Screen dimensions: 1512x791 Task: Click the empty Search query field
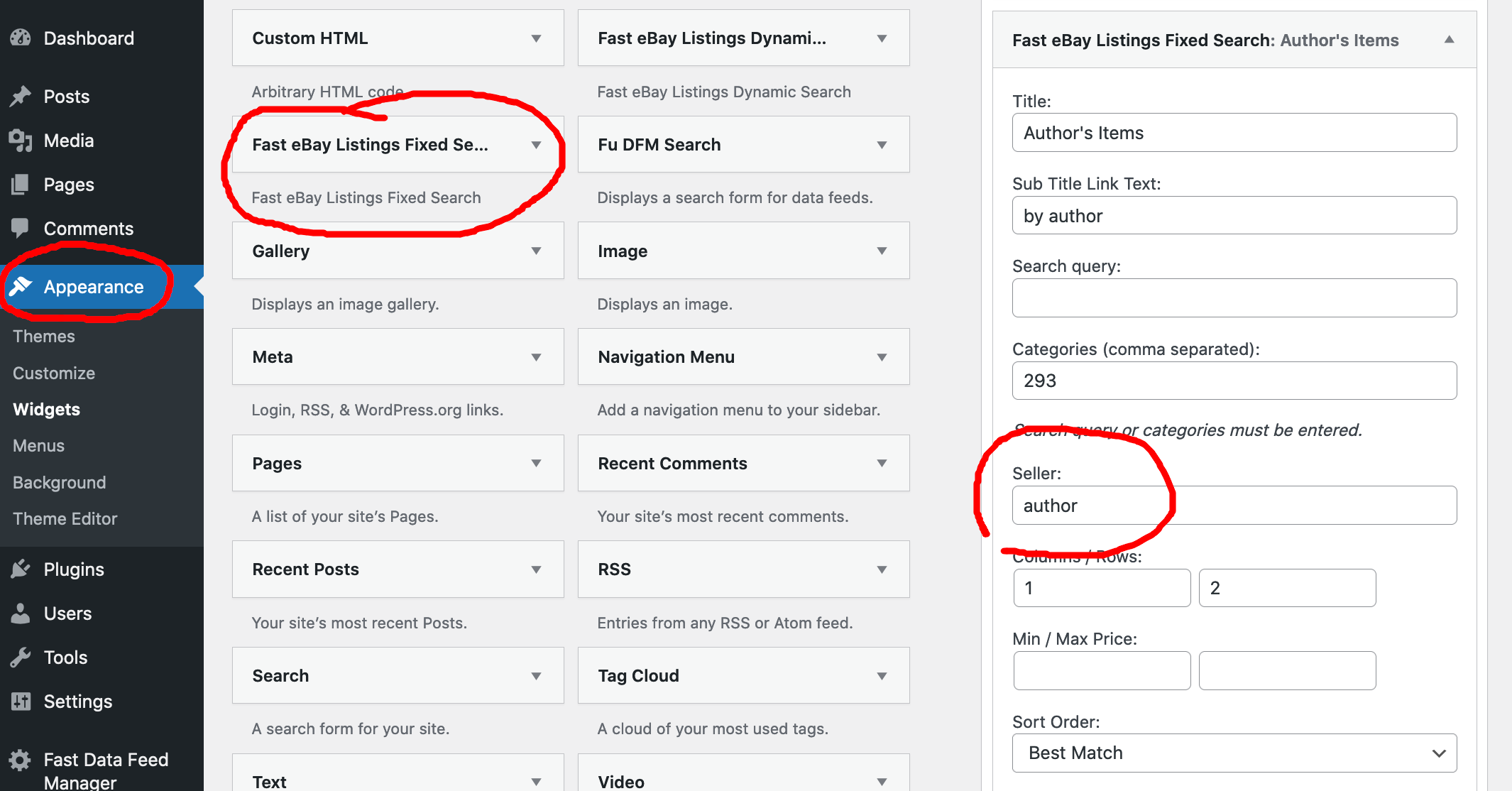[x=1234, y=298]
